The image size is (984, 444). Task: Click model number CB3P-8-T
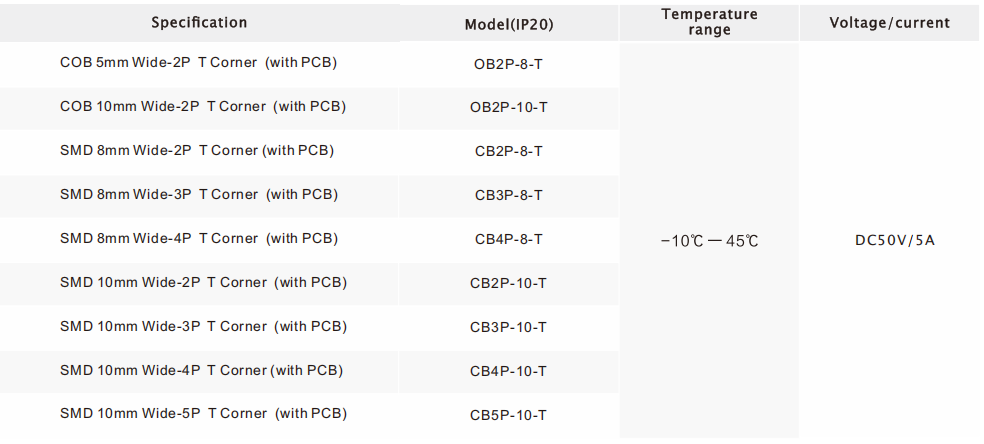tap(508, 195)
